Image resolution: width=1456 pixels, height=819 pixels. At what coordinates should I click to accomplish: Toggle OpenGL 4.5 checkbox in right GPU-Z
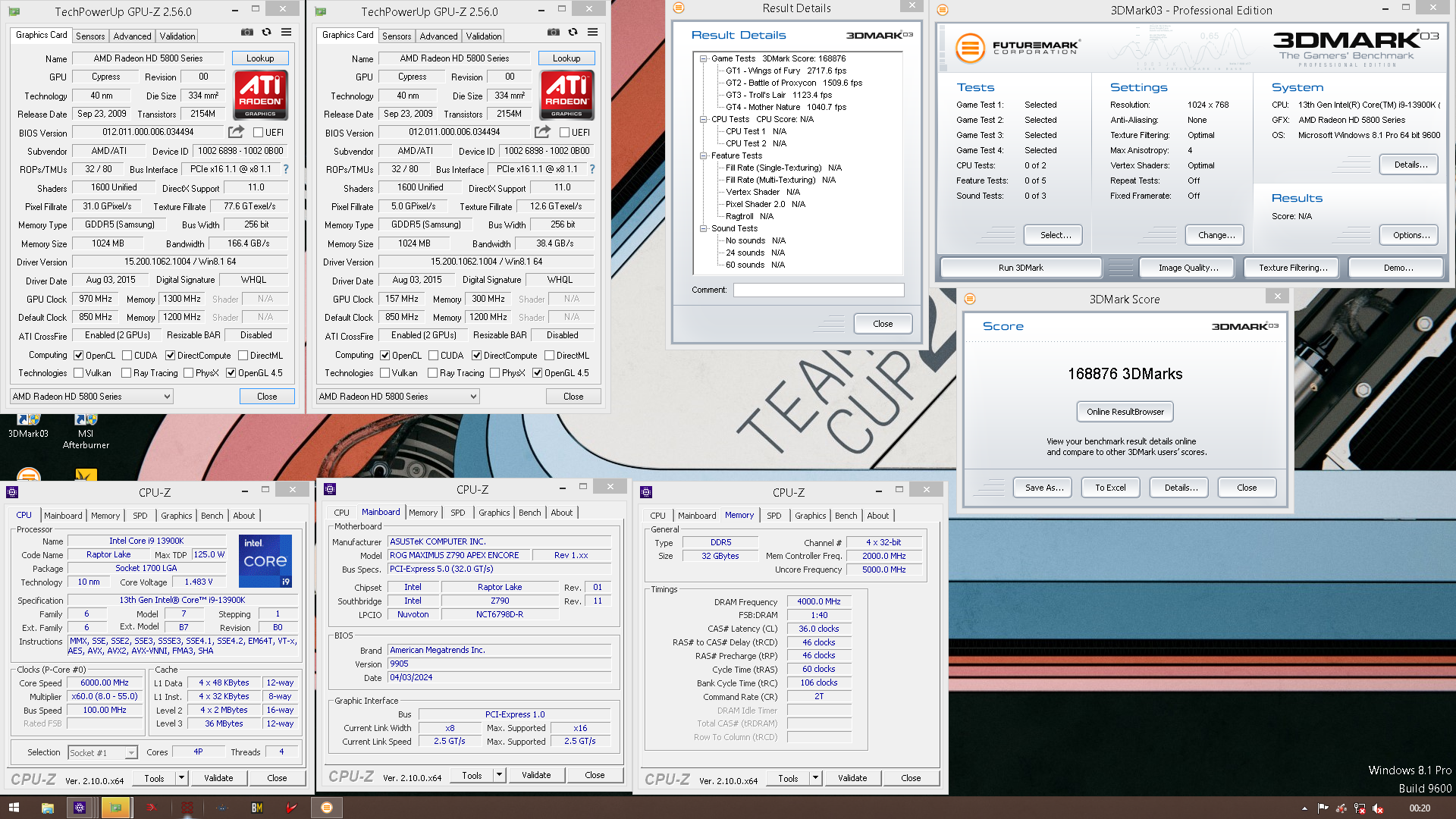pyautogui.click(x=537, y=372)
